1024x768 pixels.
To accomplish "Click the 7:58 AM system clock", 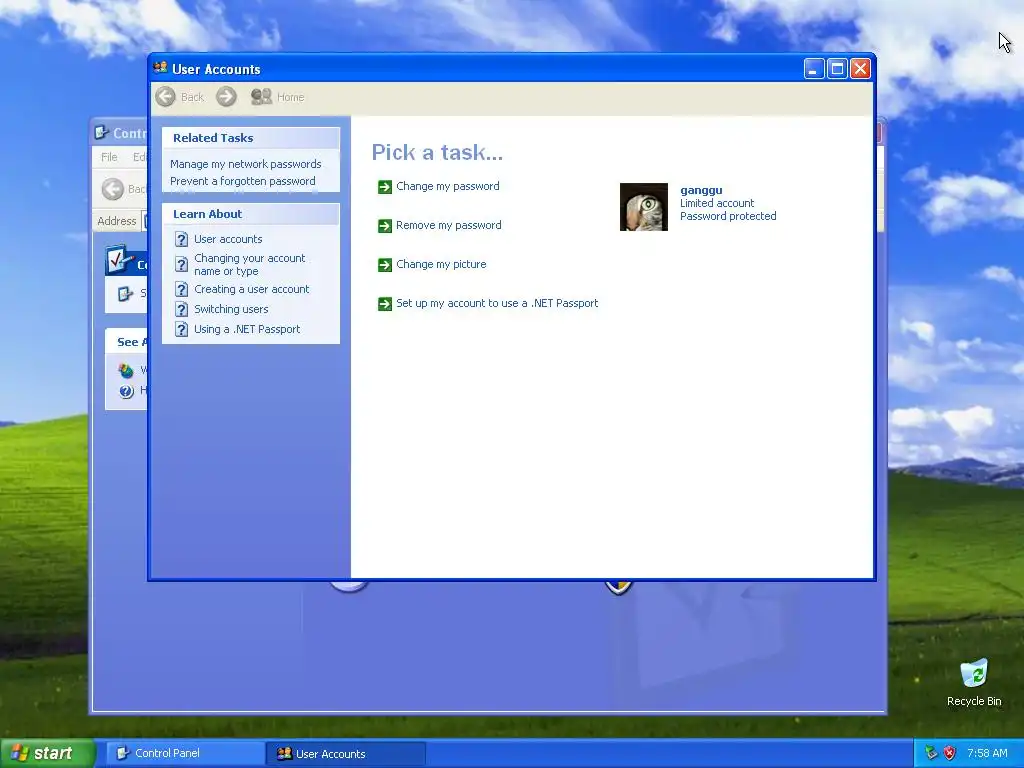I will coord(987,753).
